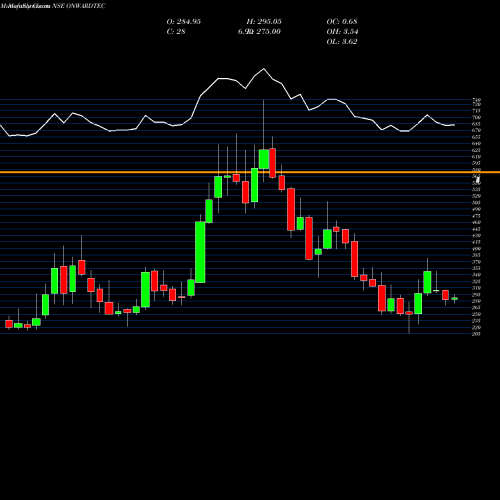Screen dimensions: 500x500
Task: Select the open price value O: 284.95
Action: (x=184, y=22)
